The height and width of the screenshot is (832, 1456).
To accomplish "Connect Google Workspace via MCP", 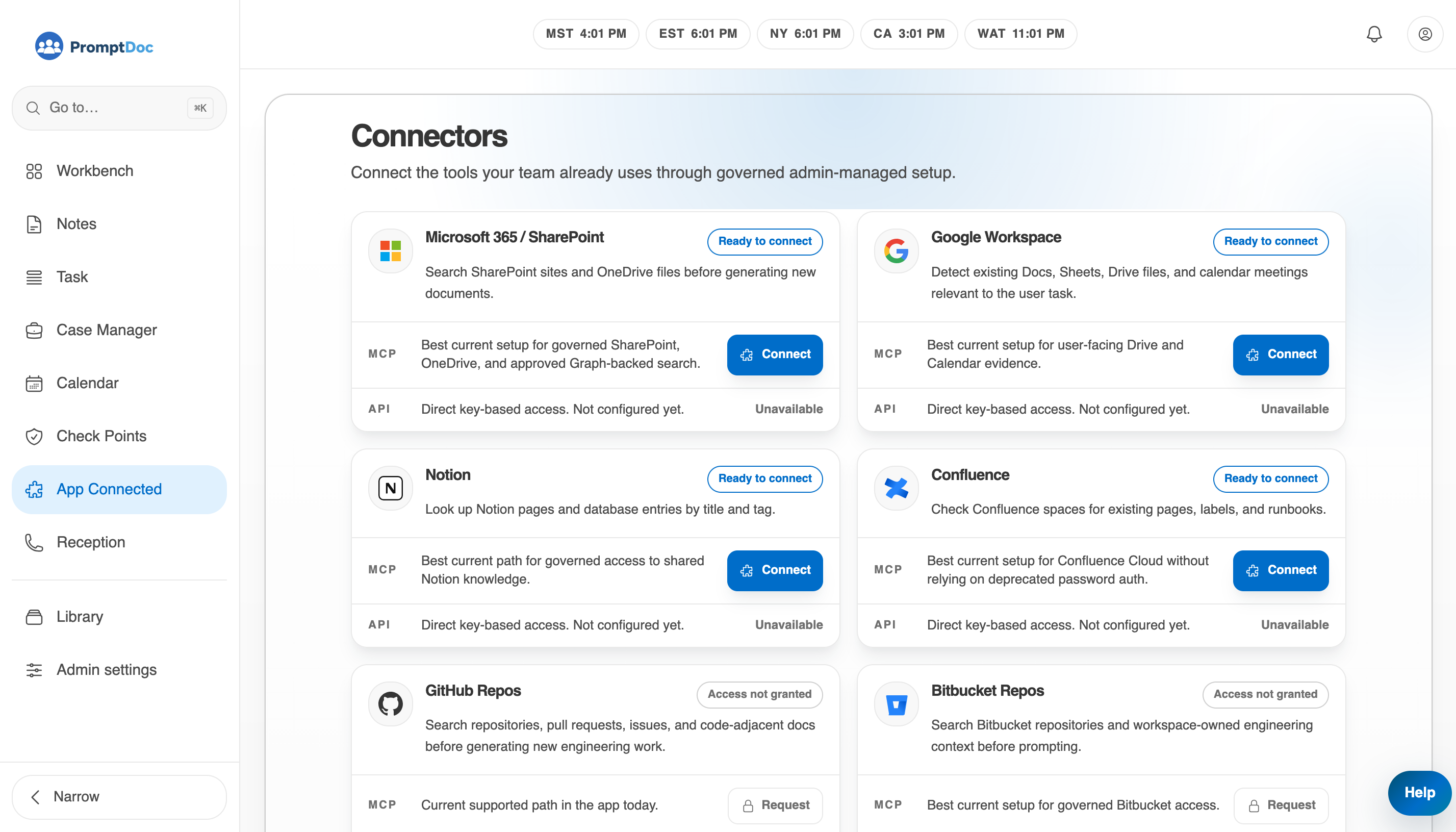I will [x=1280, y=355].
